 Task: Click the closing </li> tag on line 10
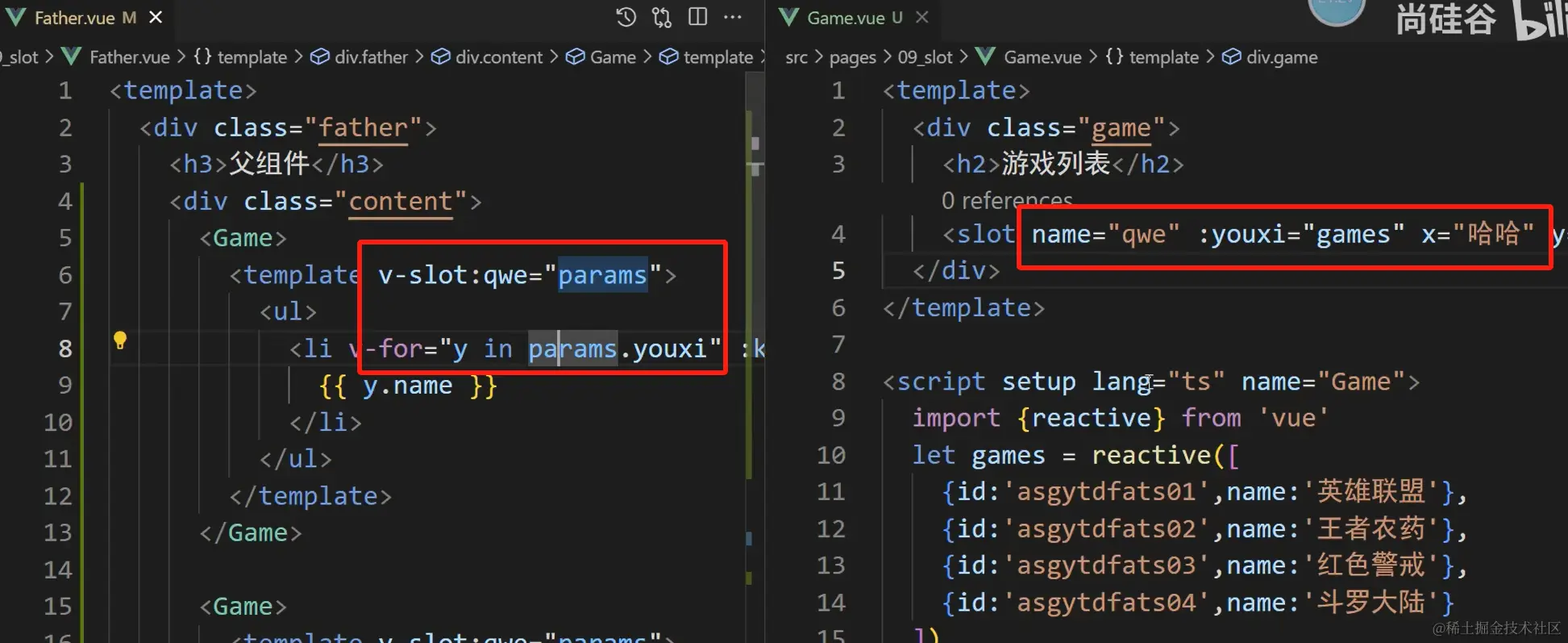326,422
